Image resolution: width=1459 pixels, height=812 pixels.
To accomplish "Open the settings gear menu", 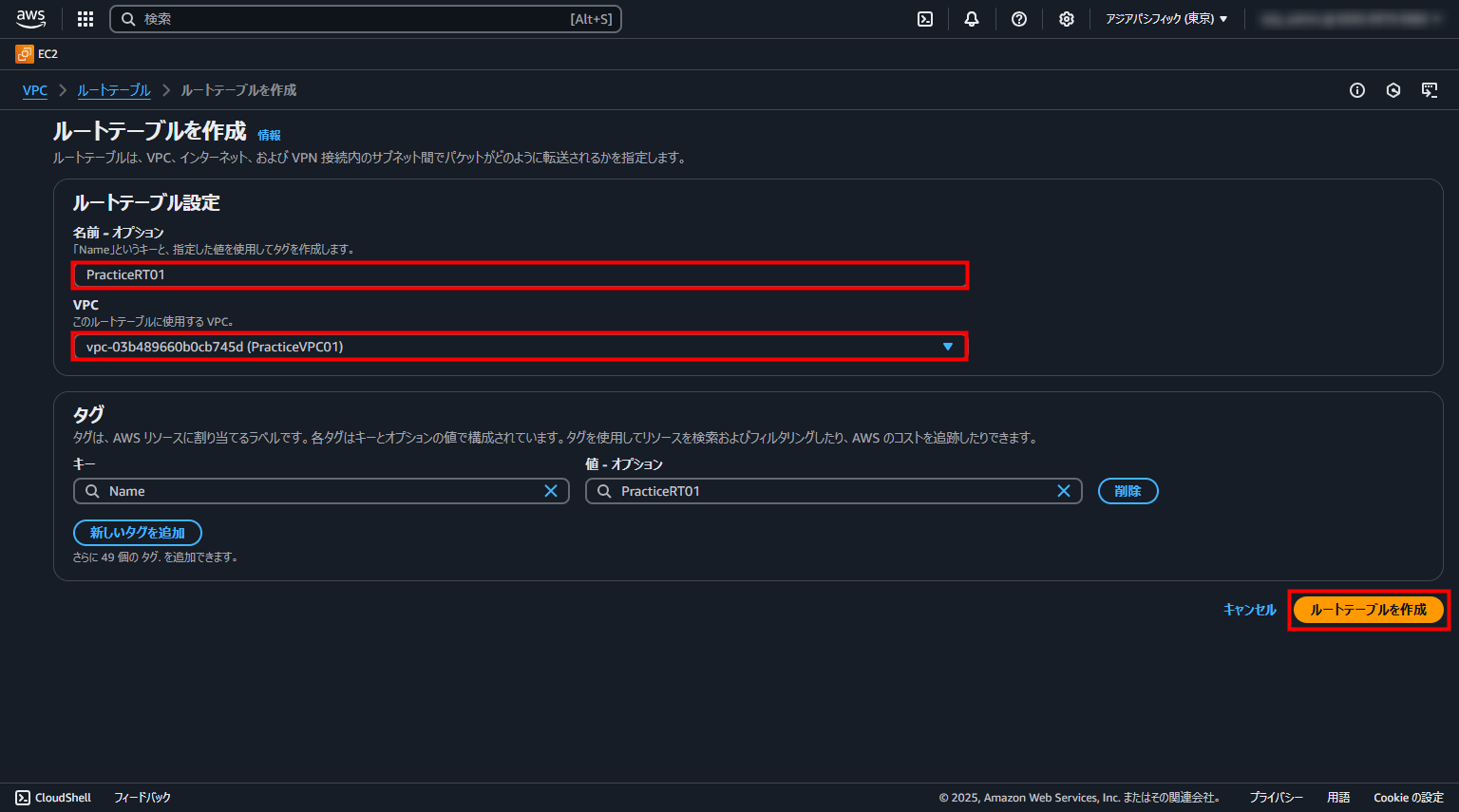I will pyautogui.click(x=1067, y=19).
